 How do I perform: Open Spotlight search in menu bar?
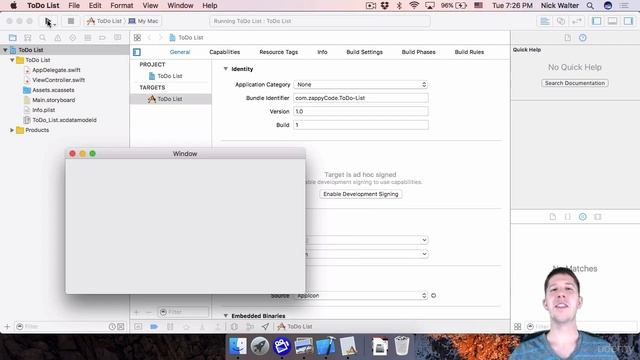tap(590, 6)
